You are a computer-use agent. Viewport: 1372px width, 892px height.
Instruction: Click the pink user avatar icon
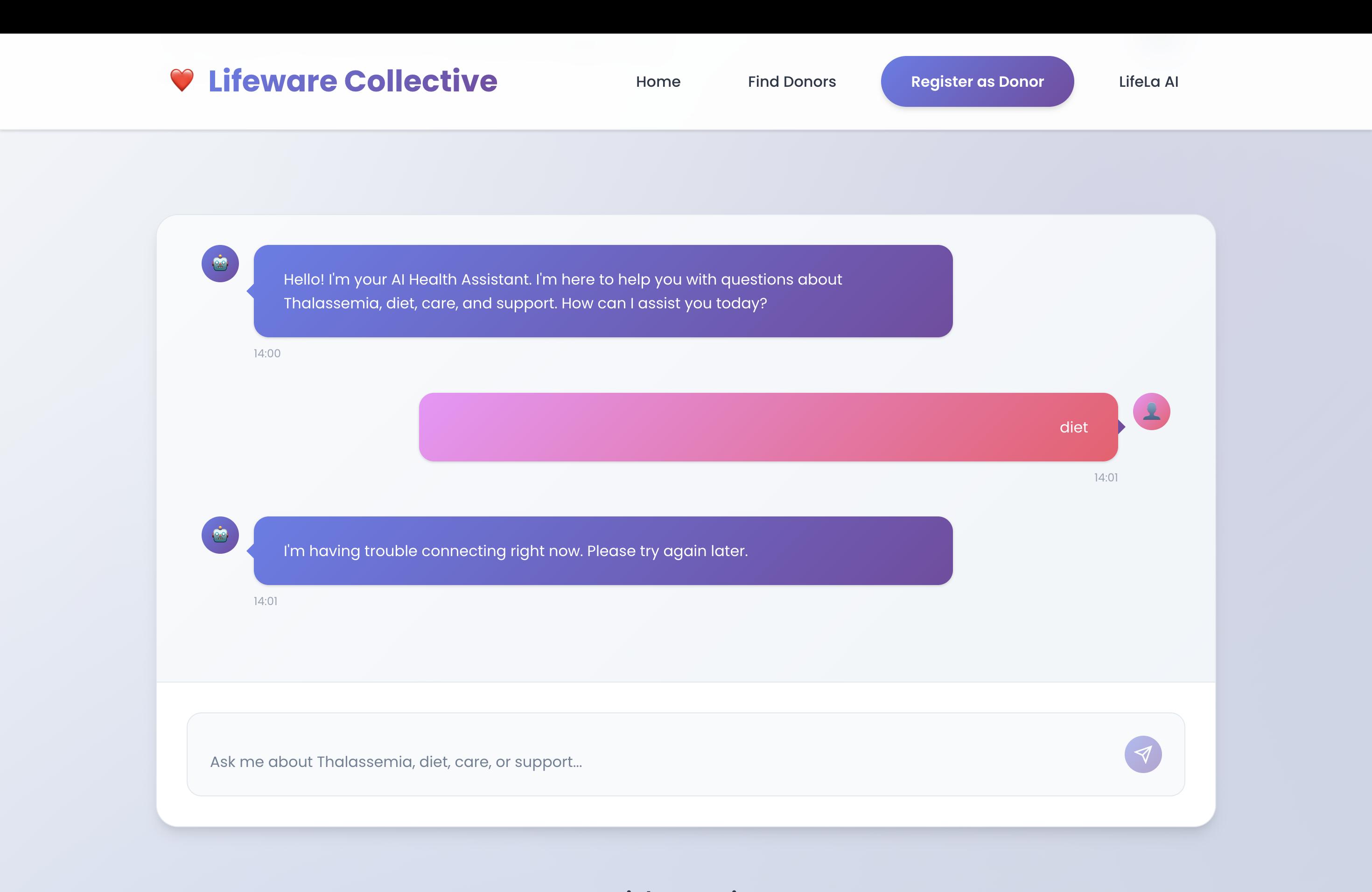pos(1151,411)
